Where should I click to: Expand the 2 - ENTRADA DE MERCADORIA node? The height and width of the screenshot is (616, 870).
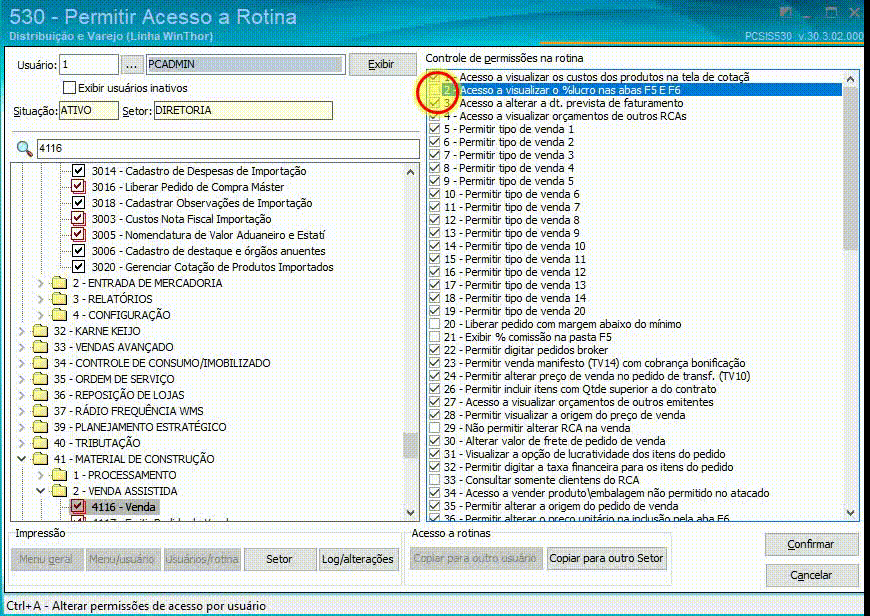coord(41,283)
